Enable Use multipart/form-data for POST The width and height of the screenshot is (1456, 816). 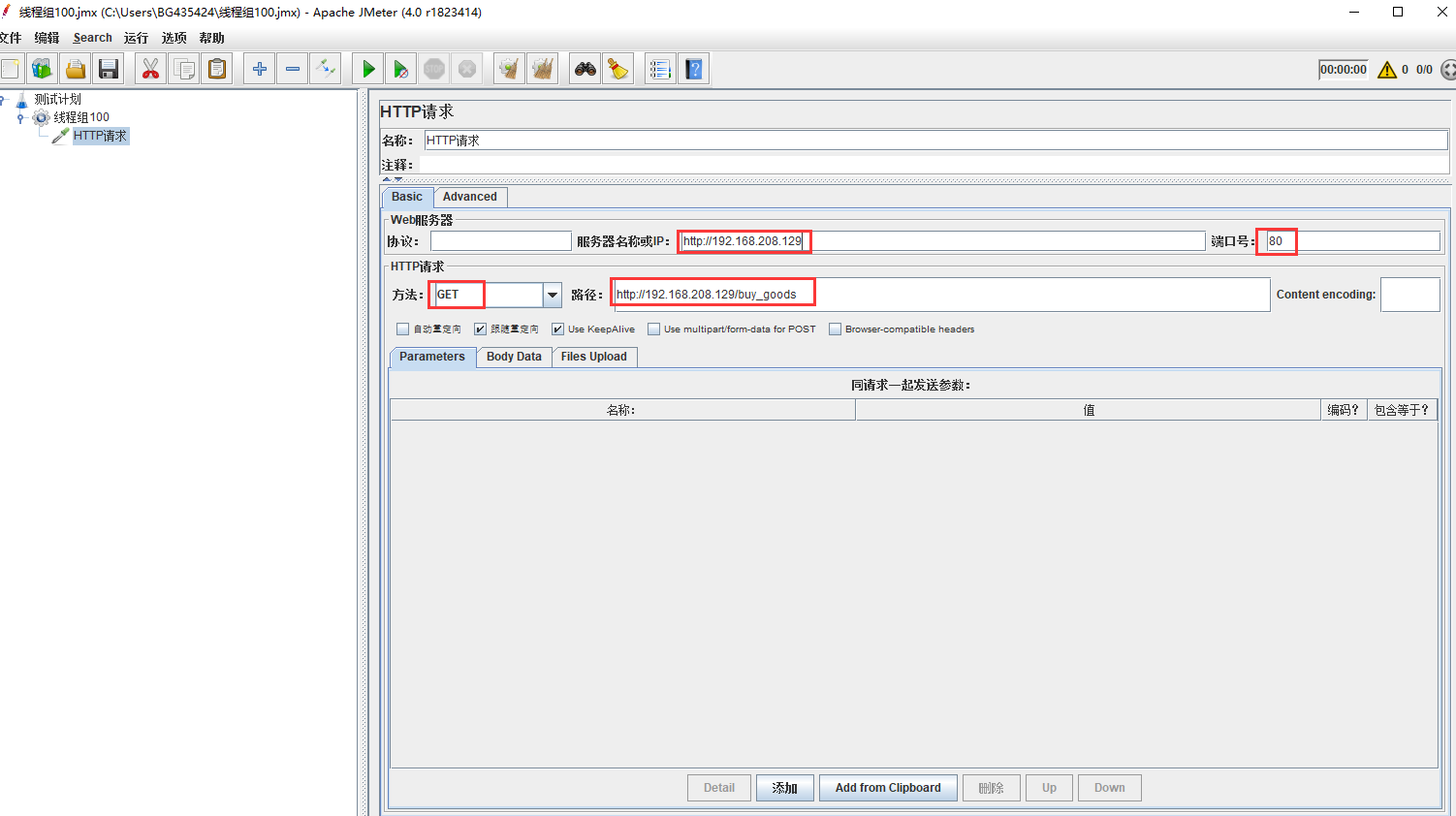pyautogui.click(x=654, y=330)
